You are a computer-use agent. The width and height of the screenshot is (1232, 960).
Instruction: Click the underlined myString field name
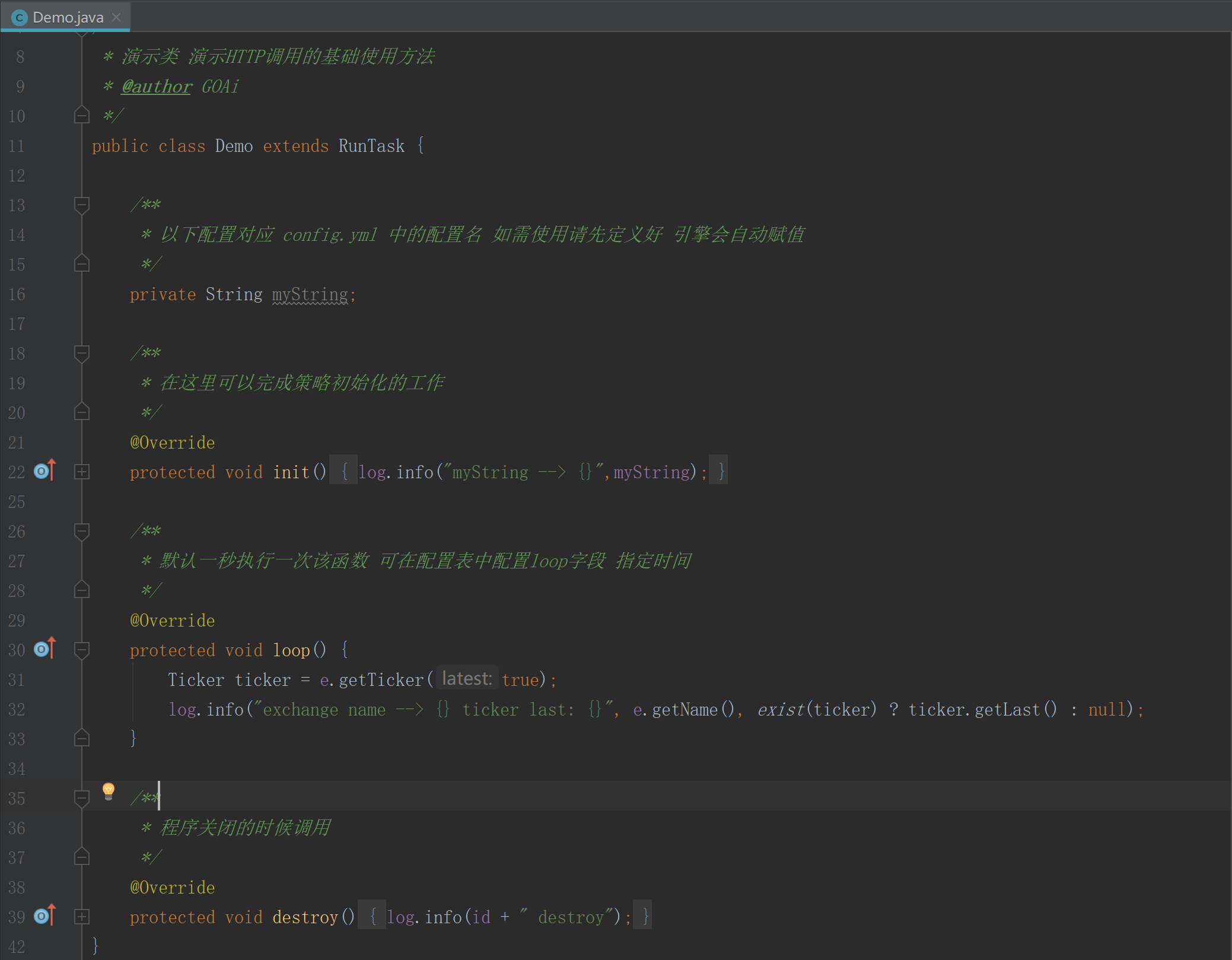point(310,294)
